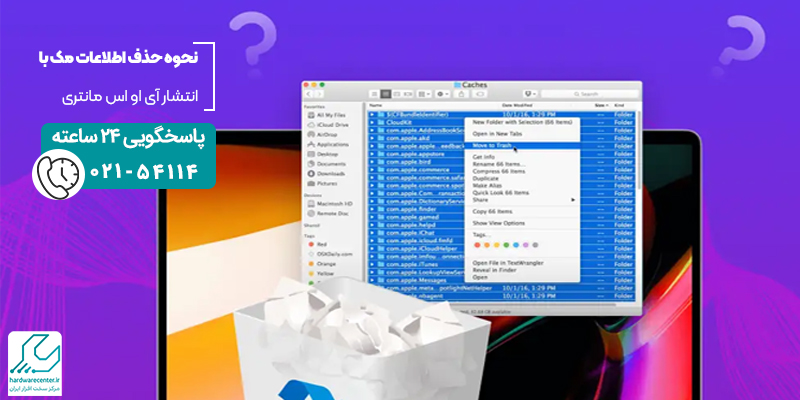Open Downloads folder in the sidebar

(330, 173)
